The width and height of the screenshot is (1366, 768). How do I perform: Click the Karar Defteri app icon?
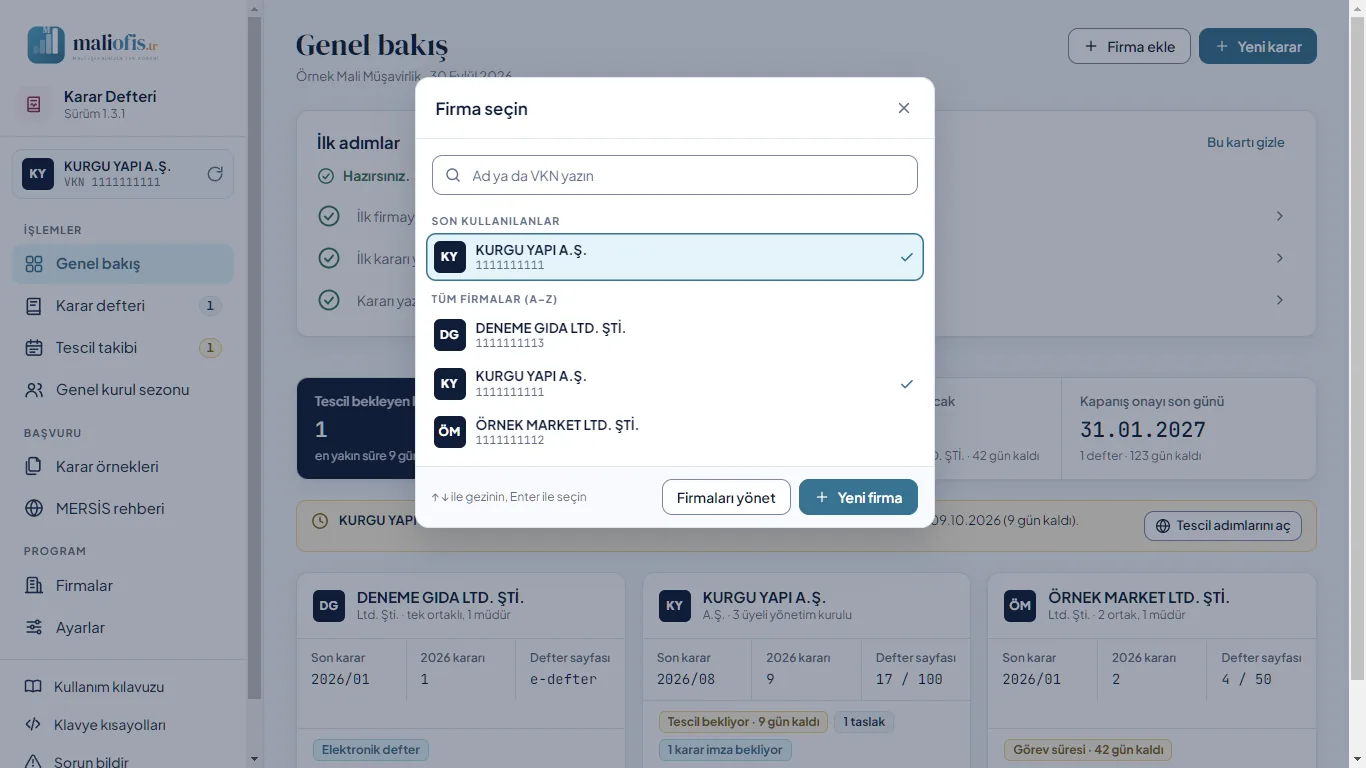click(34, 104)
